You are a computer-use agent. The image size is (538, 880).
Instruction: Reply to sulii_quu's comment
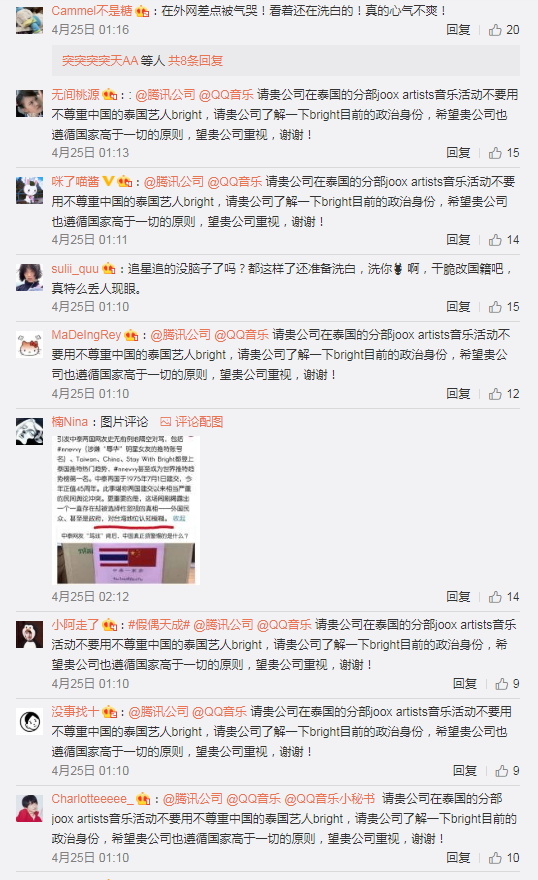[x=458, y=306]
